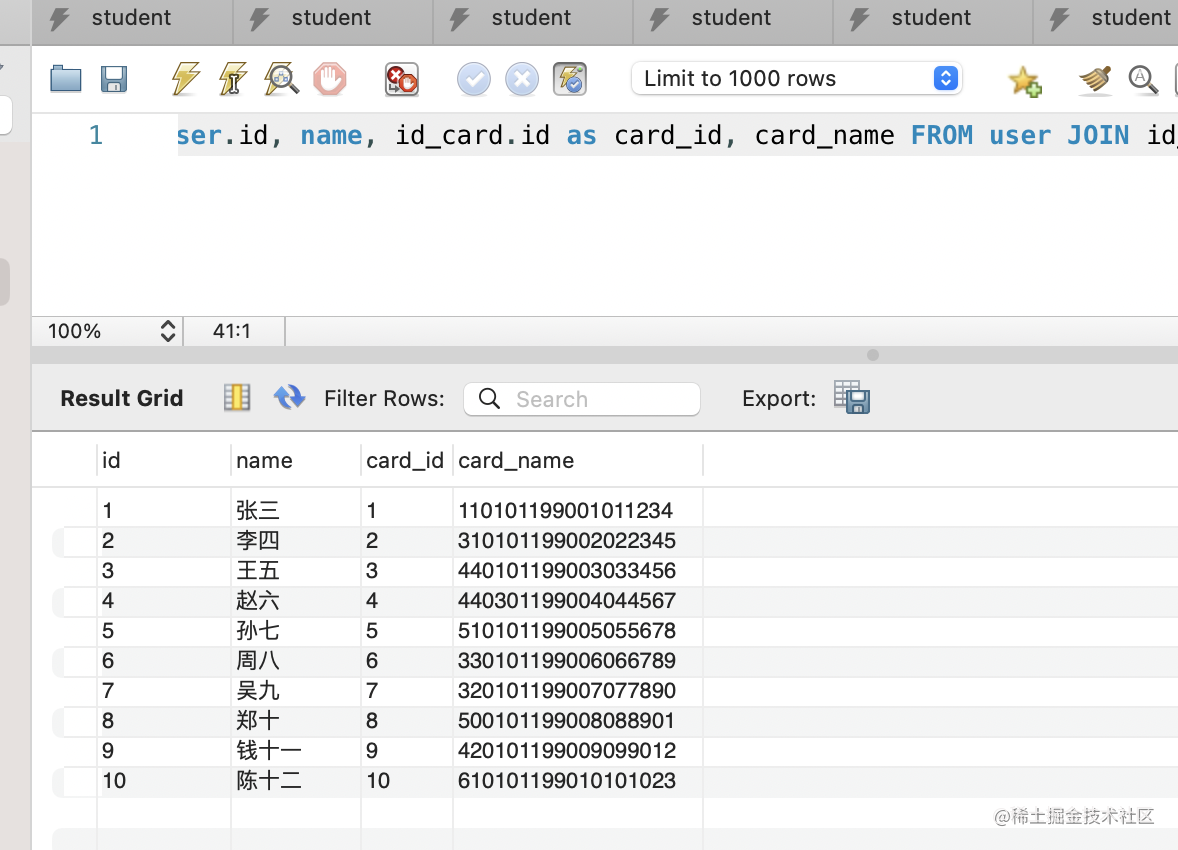
Task: Rollback transaction with the X icon
Action: click(521, 79)
